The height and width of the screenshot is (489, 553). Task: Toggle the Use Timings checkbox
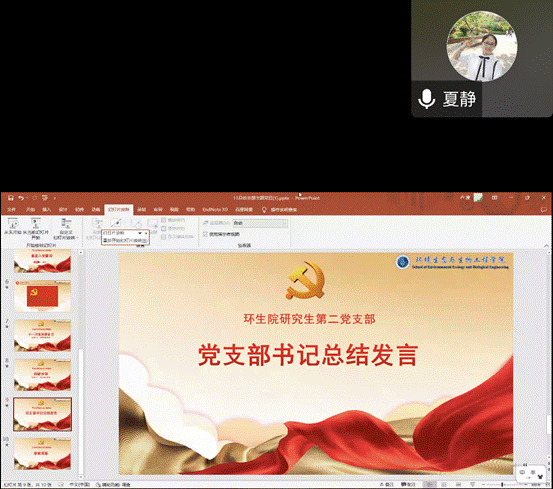coord(164,228)
